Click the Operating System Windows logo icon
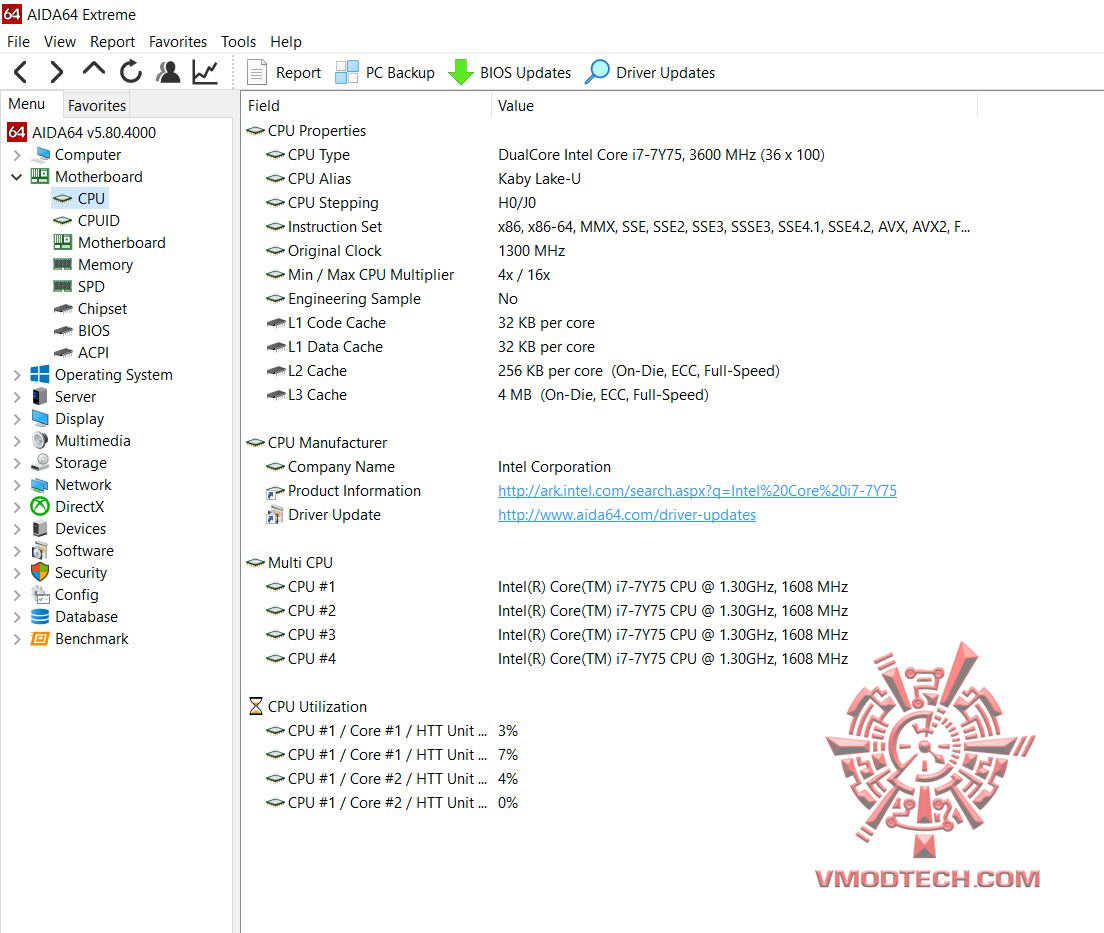This screenshot has height=933, width=1104. click(x=40, y=374)
